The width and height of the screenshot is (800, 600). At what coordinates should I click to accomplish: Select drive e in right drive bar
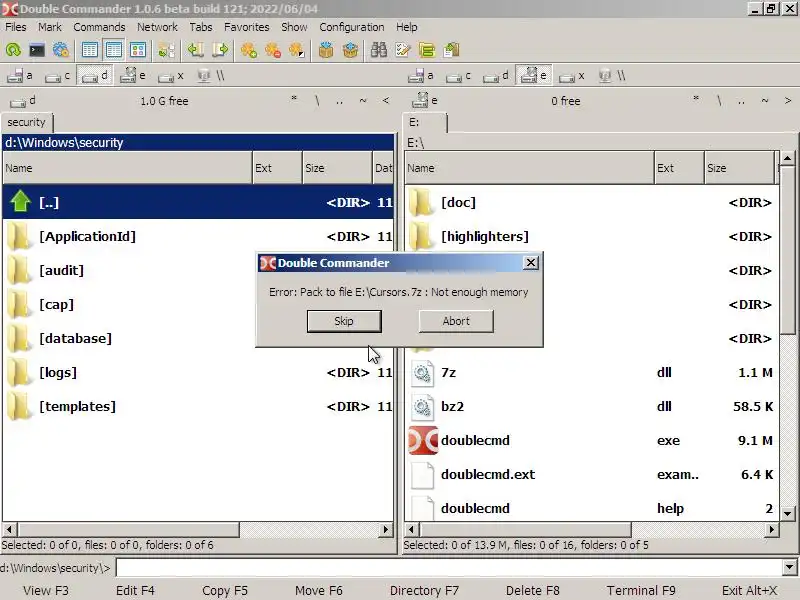click(534, 76)
